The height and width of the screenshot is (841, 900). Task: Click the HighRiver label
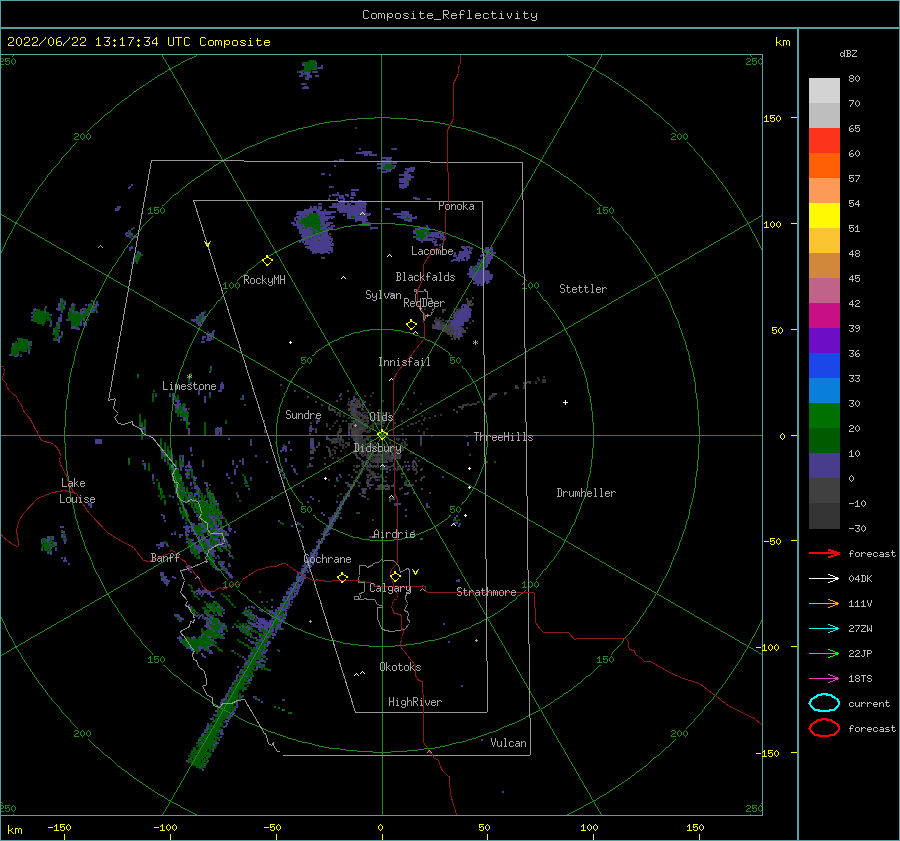[415, 702]
